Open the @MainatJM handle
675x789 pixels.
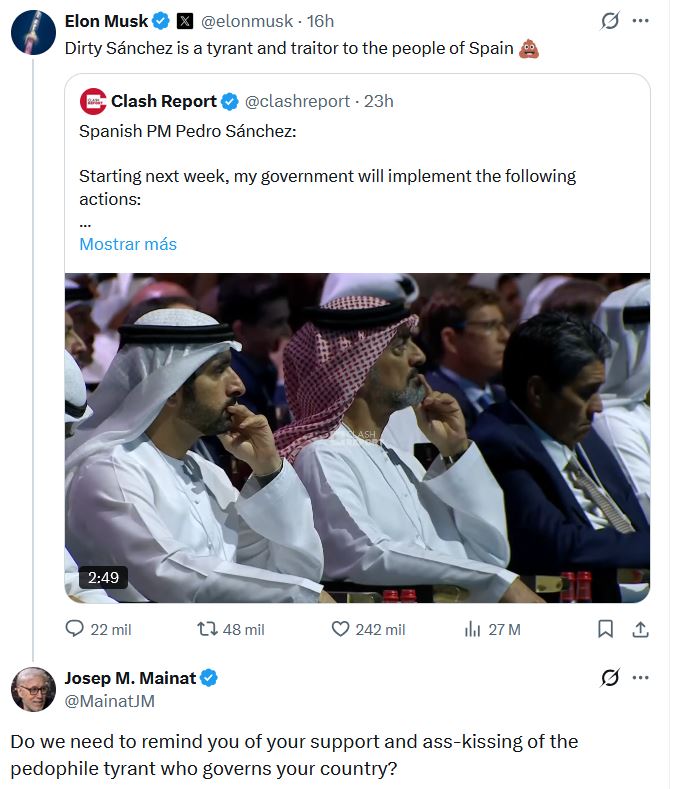[109, 701]
